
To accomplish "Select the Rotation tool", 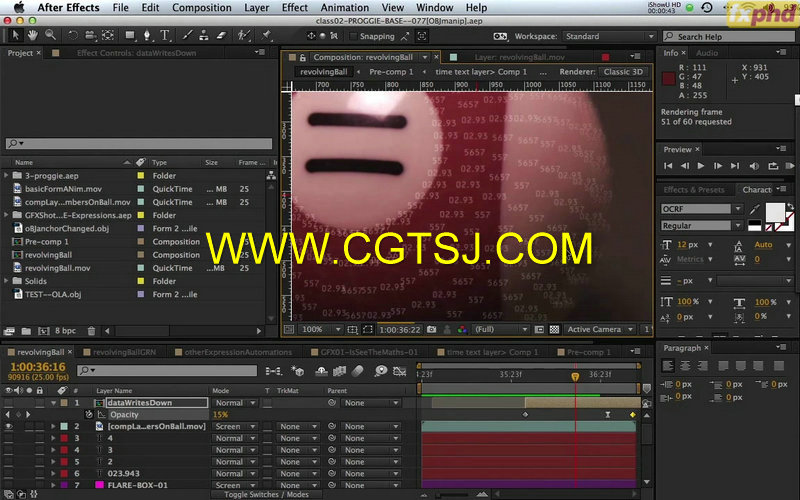I will pyautogui.click(x=73, y=36).
